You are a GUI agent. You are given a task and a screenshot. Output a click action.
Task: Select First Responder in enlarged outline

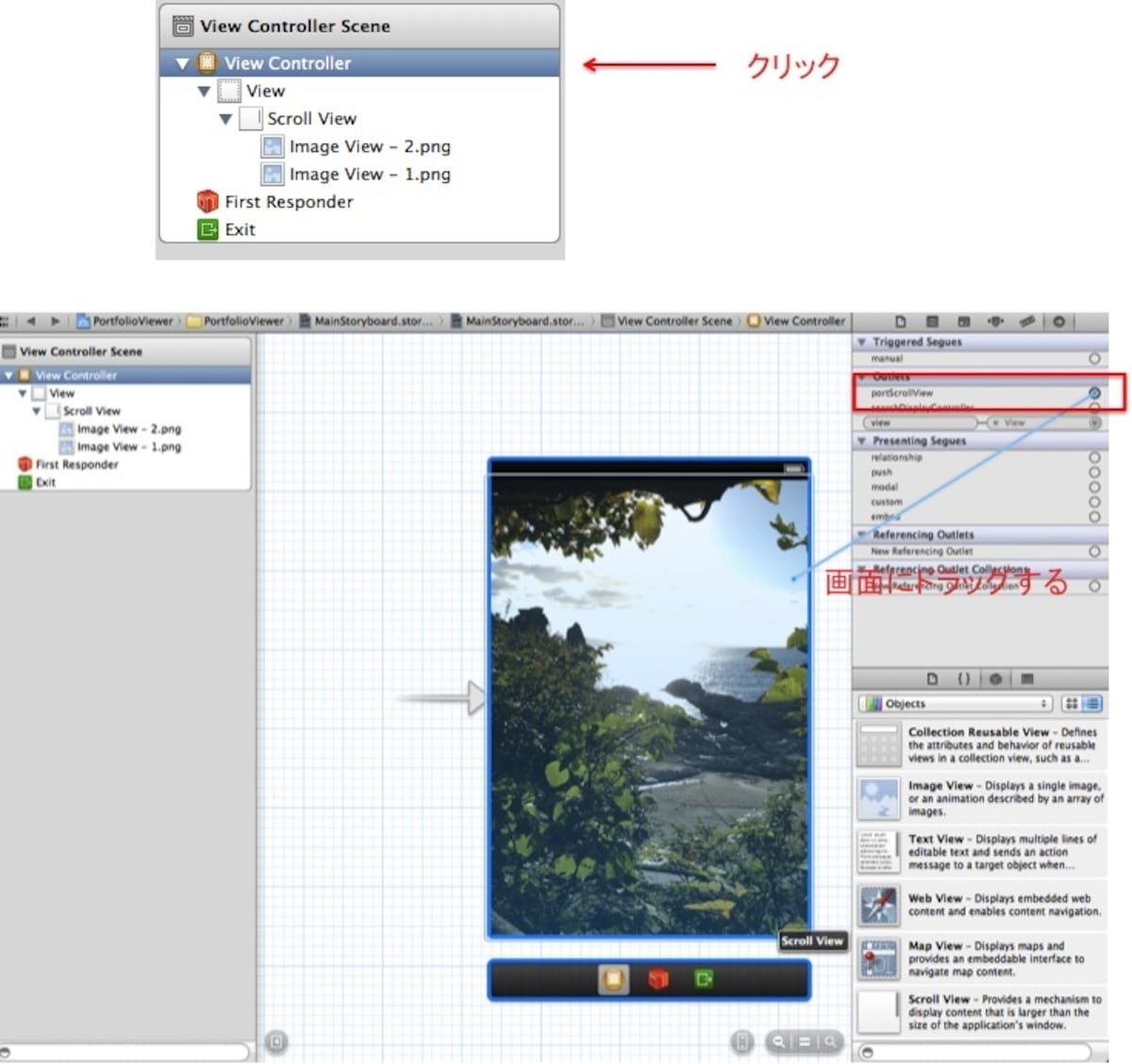275,202
